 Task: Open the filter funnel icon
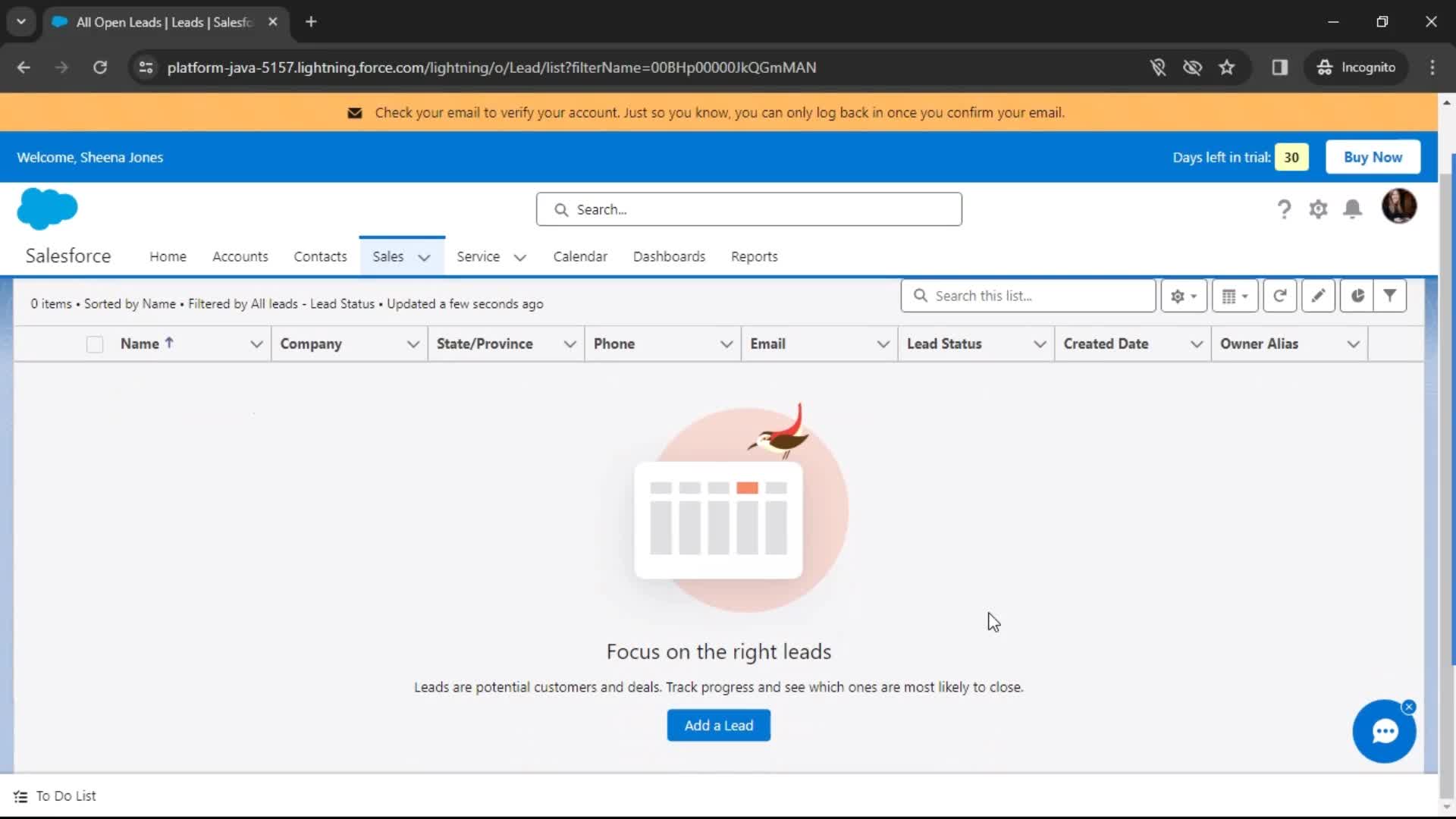1390,296
